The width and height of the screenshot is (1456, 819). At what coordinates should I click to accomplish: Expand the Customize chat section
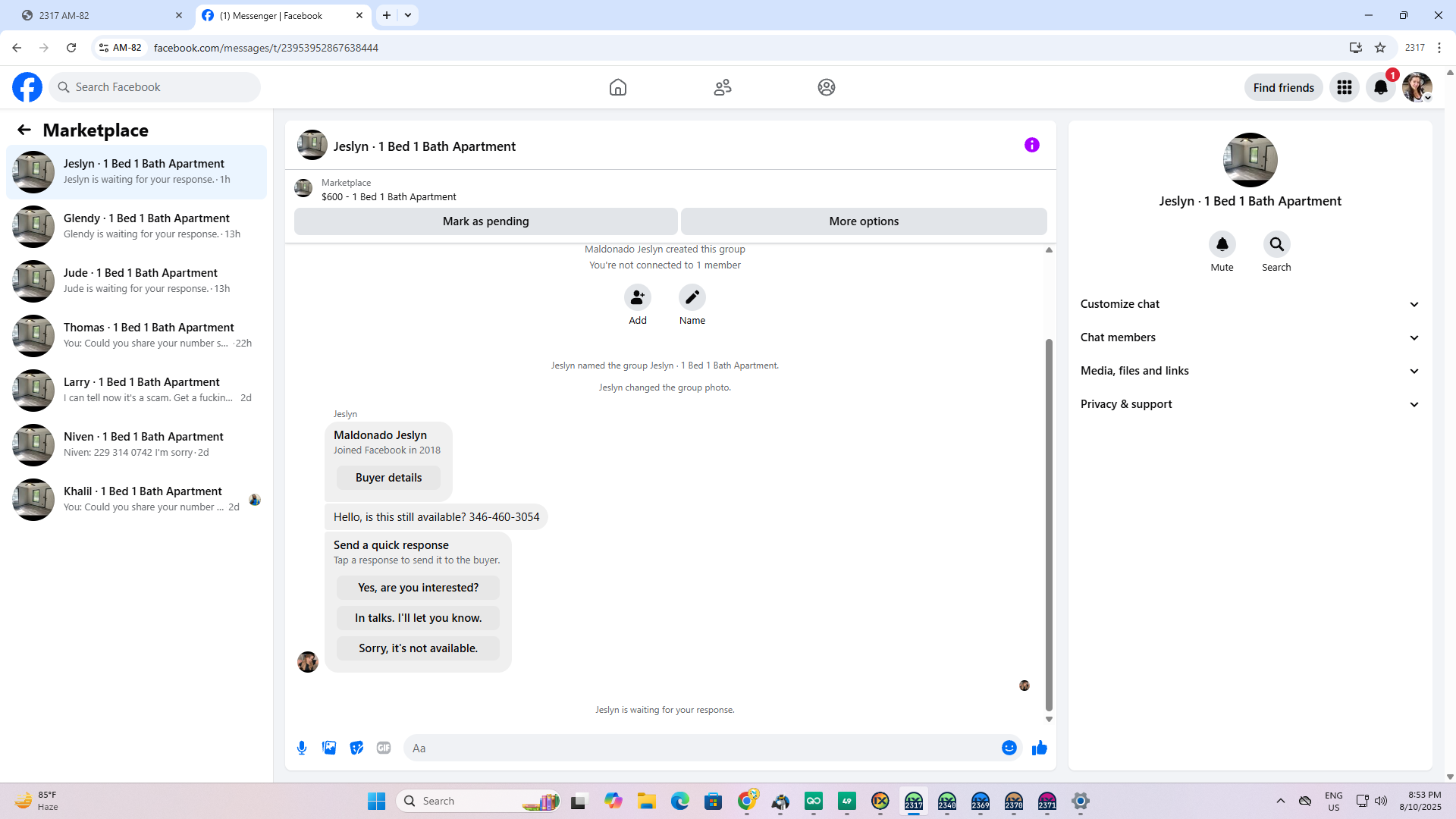1250,304
